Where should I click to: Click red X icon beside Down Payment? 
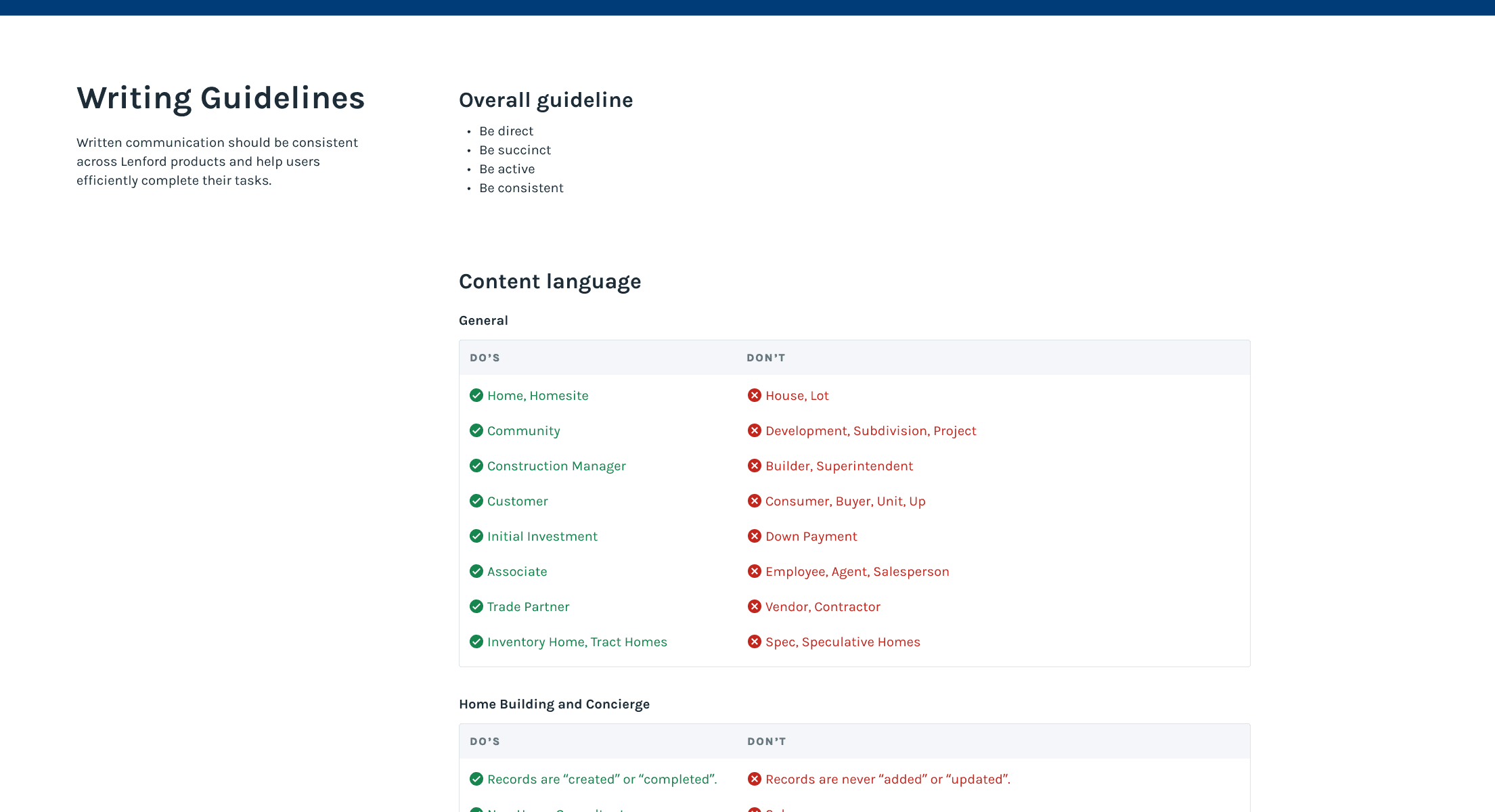(x=754, y=536)
